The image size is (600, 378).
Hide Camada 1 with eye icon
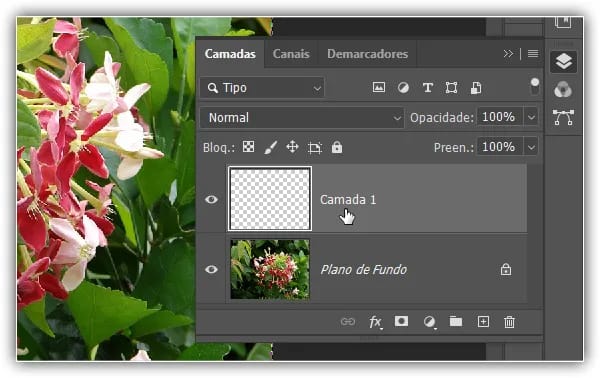coord(211,199)
